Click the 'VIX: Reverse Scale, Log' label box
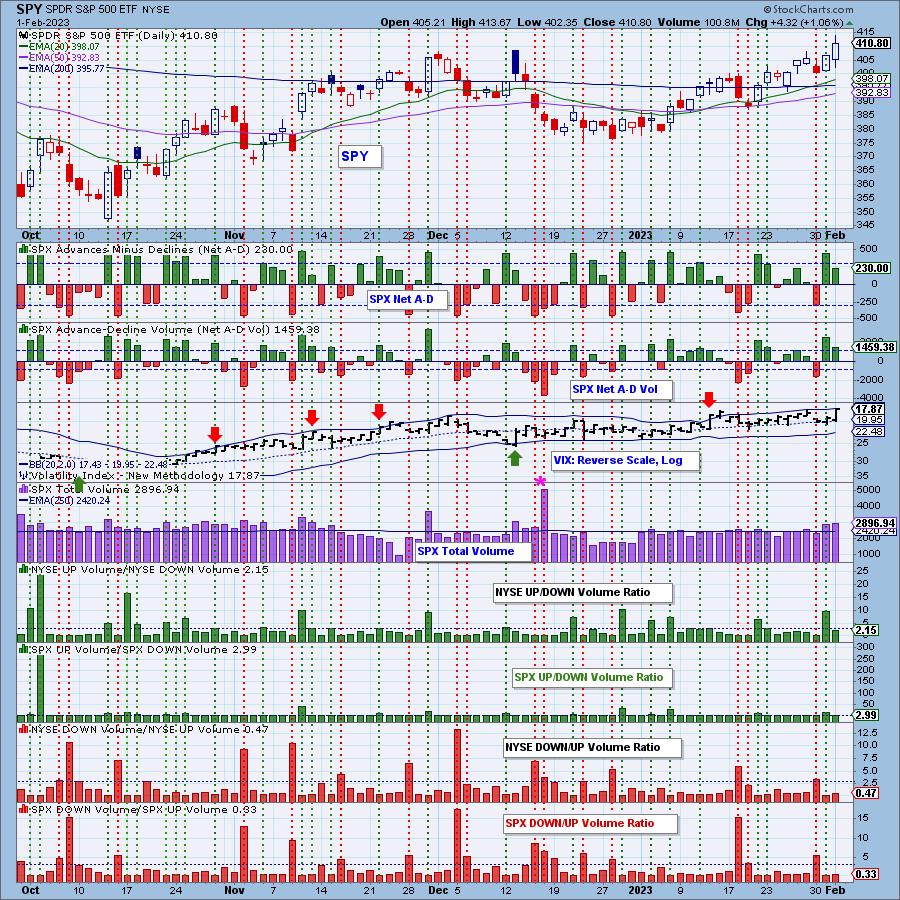Viewport: 900px width, 900px height. 625,460
